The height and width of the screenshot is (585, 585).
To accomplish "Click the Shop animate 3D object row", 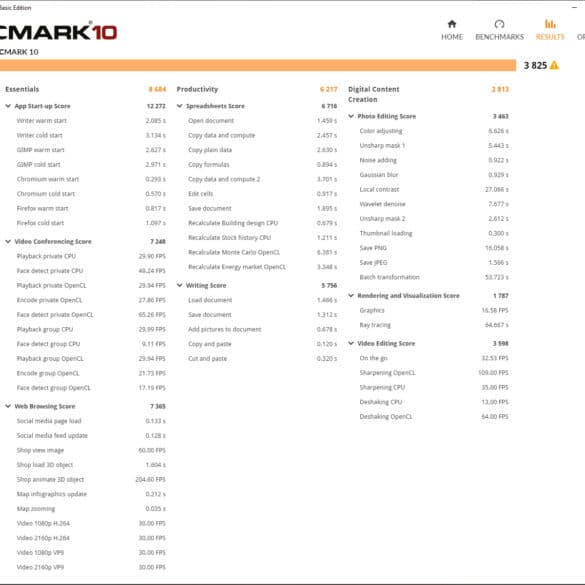I will pyautogui.click(x=91, y=479).
